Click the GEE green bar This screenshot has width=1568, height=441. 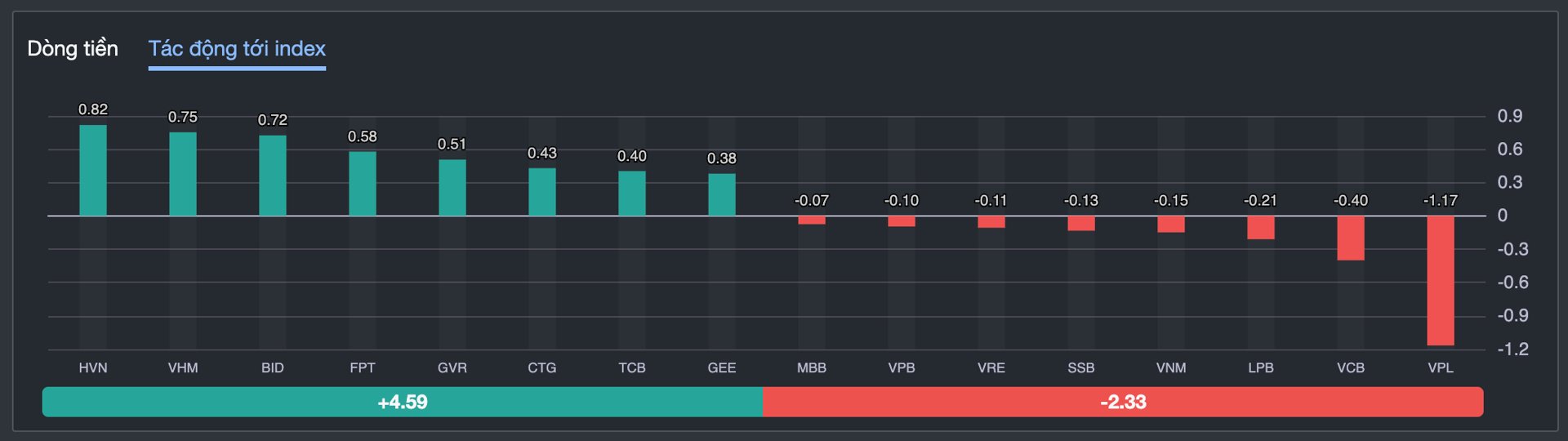click(722, 194)
